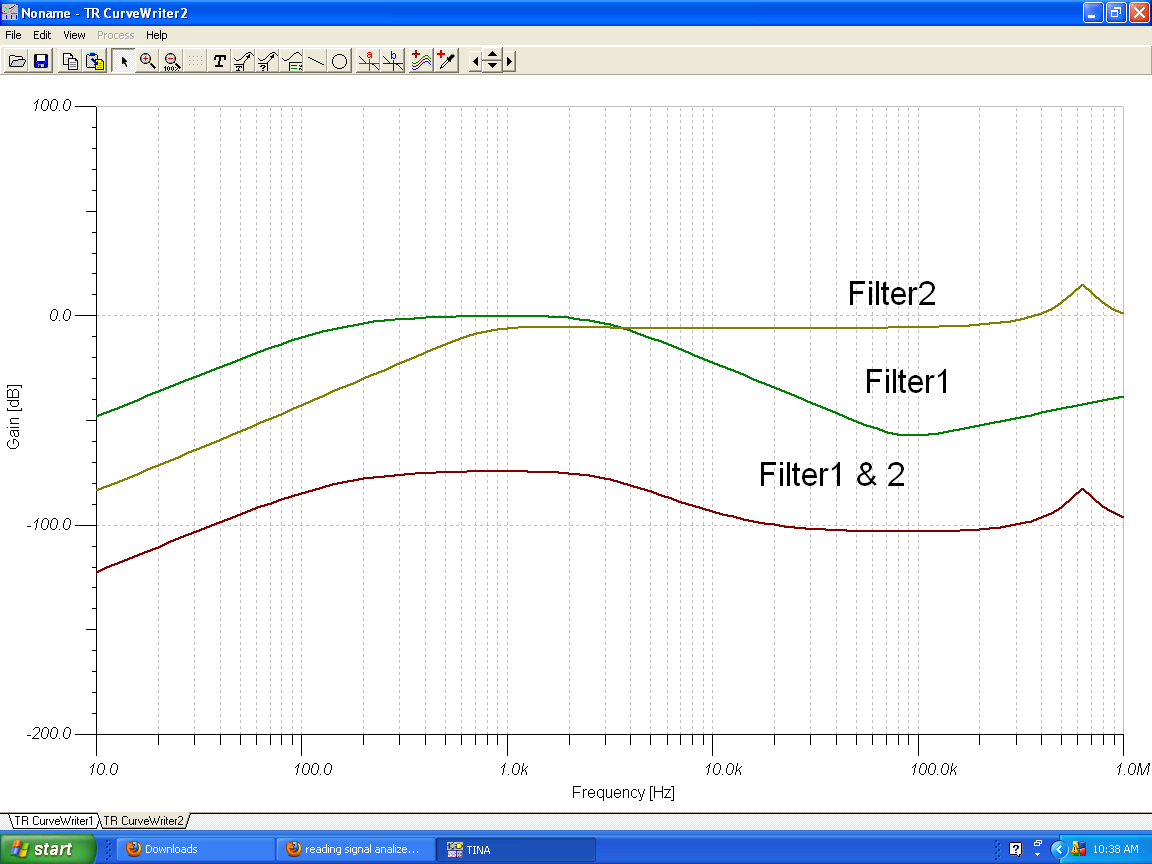Add a legend with the legend icon
Image resolution: width=1152 pixels, height=864 pixels.
pos(292,61)
